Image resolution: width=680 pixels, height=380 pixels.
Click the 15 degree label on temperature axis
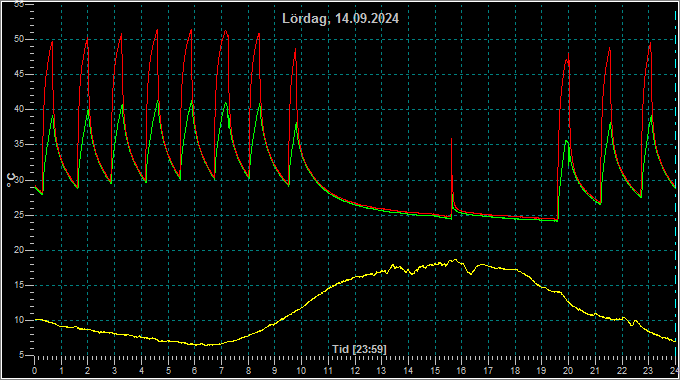(x=18, y=285)
